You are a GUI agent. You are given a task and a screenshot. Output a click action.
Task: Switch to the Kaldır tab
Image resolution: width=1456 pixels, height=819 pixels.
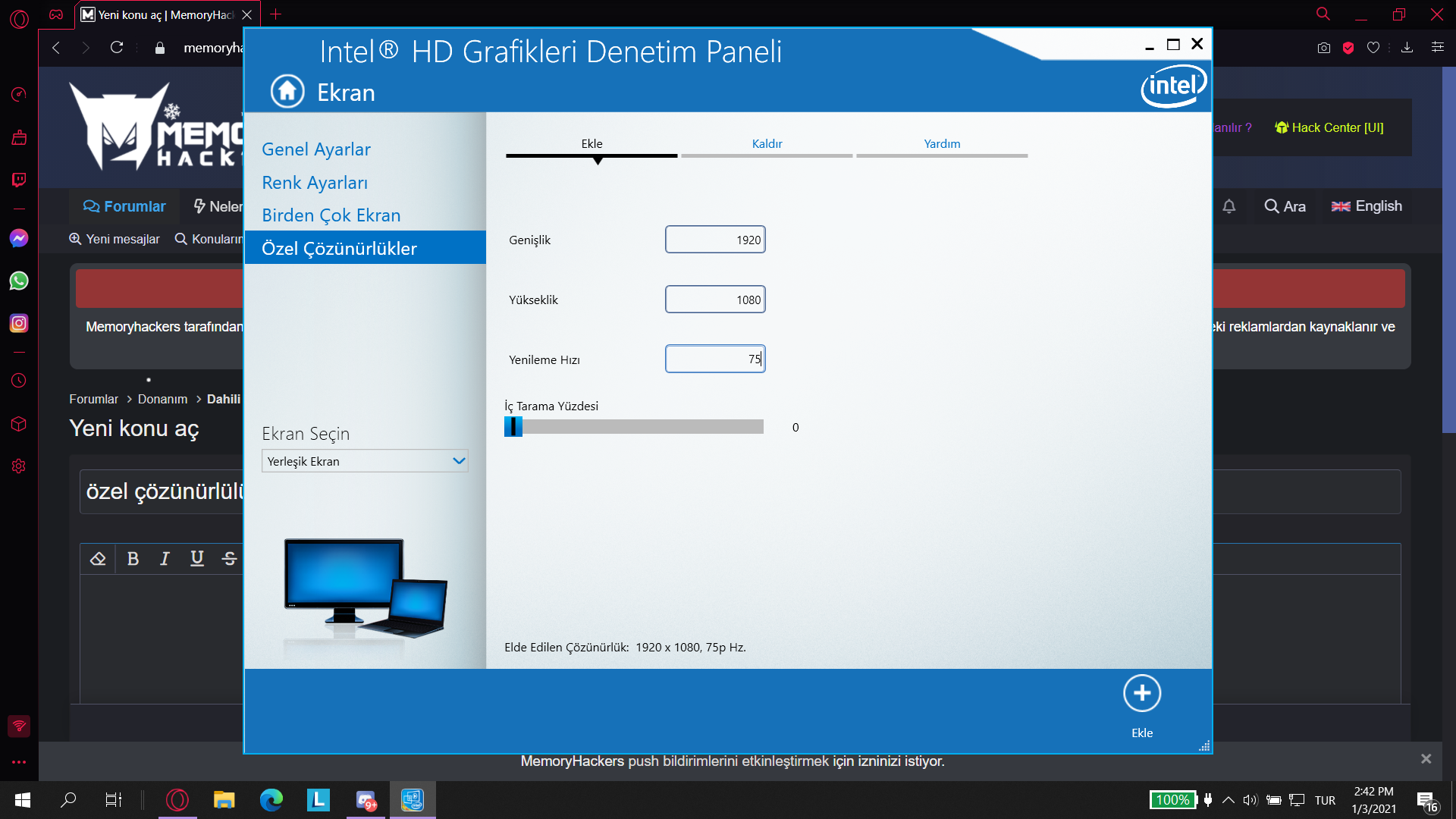[x=767, y=144]
